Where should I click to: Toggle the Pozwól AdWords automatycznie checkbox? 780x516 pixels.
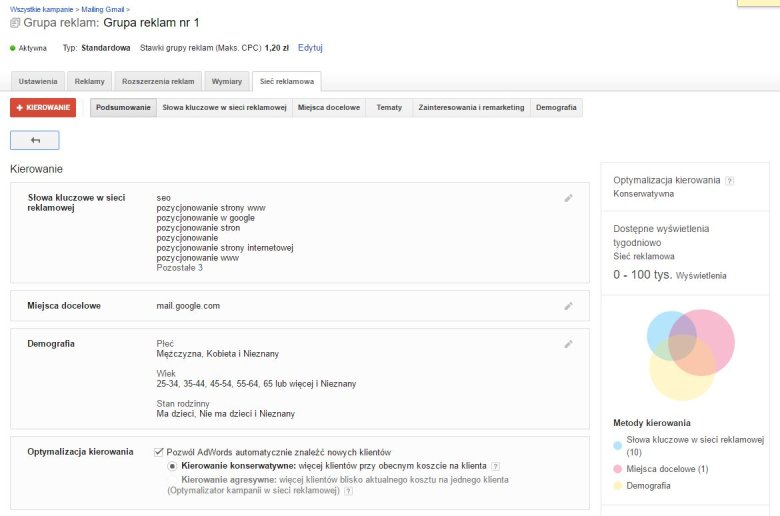tap(159, 452)
